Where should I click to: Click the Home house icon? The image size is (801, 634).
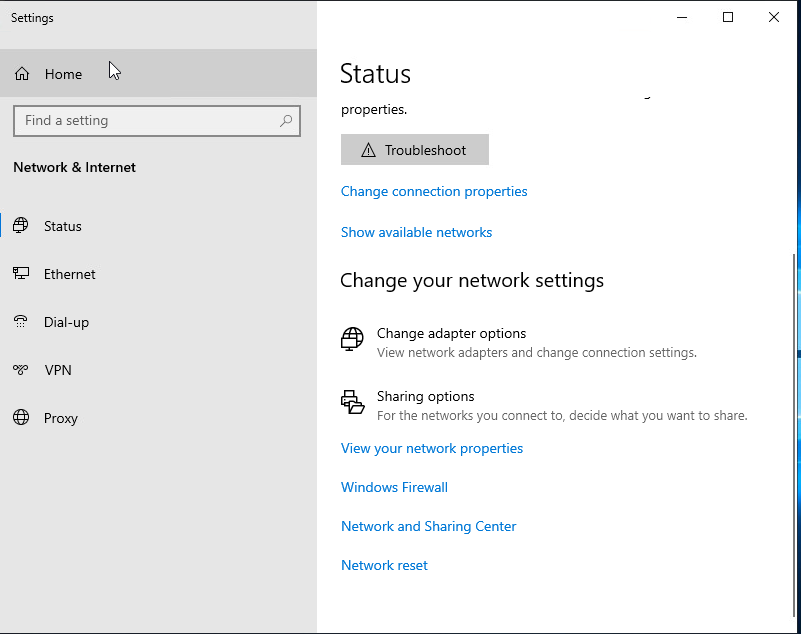coord(22,74)
